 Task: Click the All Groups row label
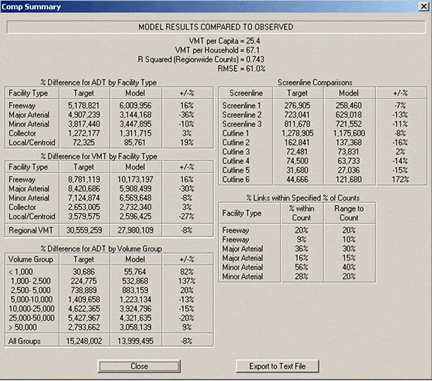tap(24, 341)
